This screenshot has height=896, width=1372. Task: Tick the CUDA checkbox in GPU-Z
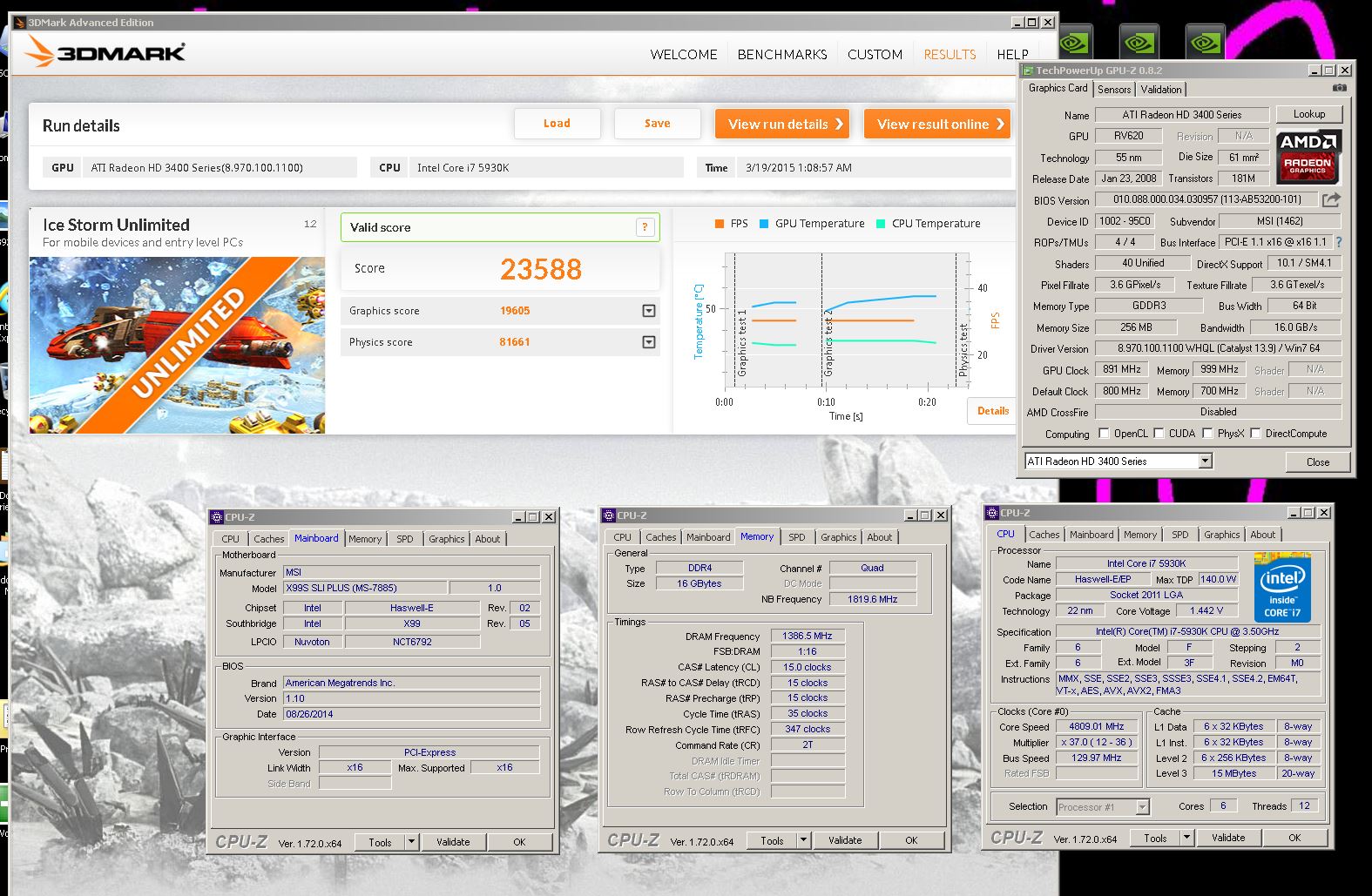[1159, 433]
